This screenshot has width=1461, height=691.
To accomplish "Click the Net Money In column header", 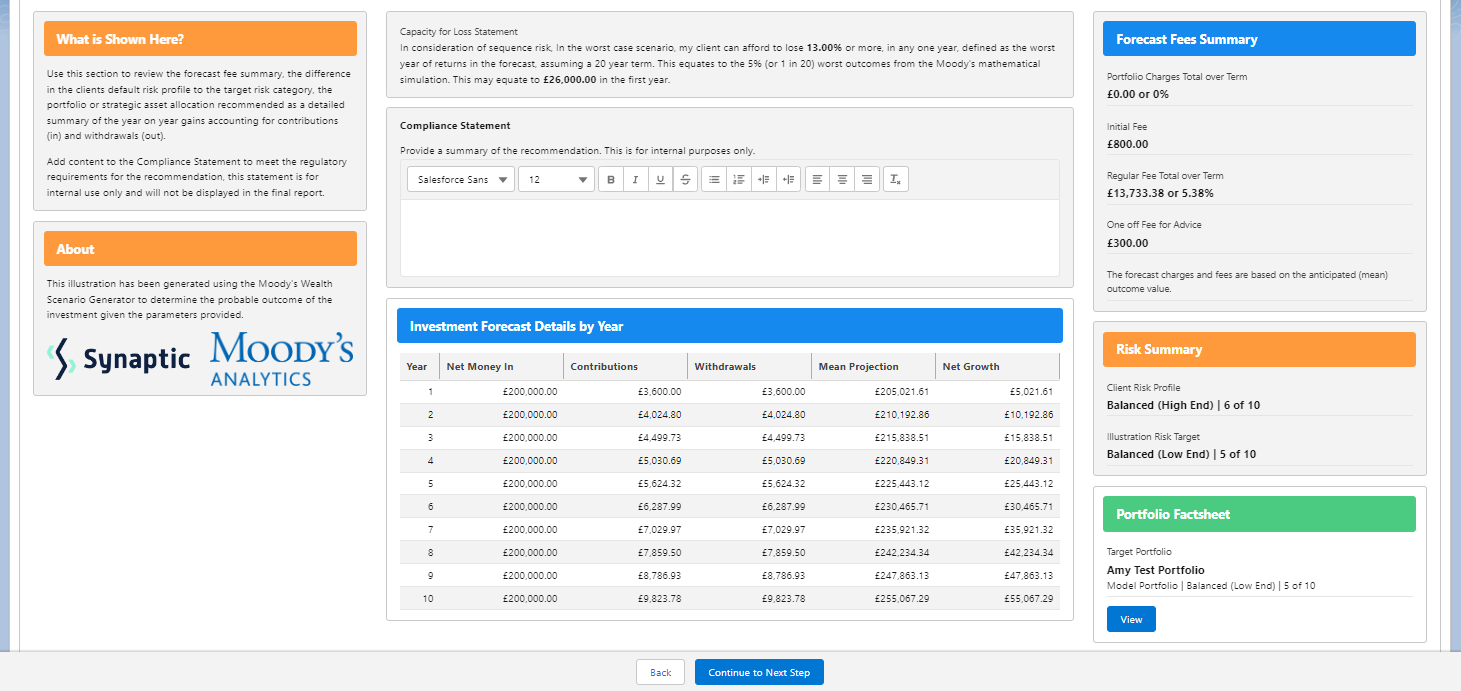I will click(501, 366).
